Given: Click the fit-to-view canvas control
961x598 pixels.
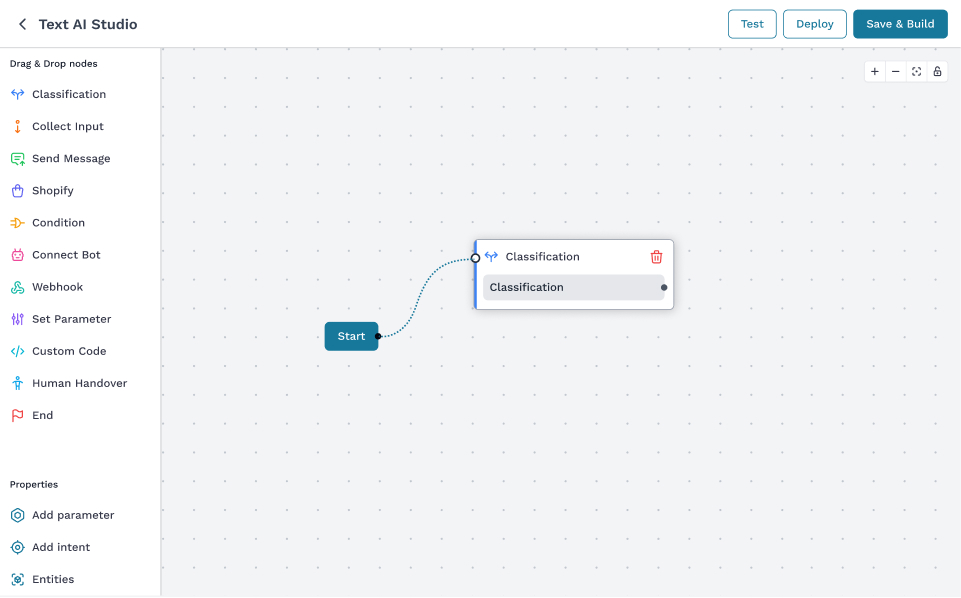Looking at the screenshot, I should point(916,71).
